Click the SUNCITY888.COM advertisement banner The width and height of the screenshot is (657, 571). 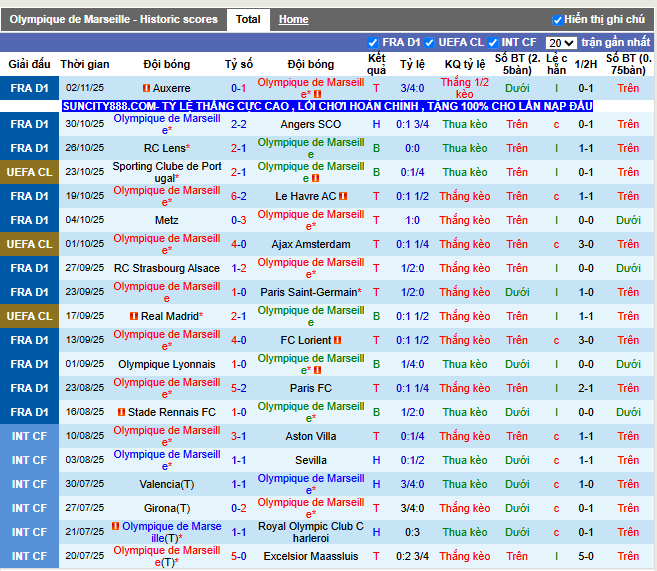pyautogui.click(x=327, y=106)
